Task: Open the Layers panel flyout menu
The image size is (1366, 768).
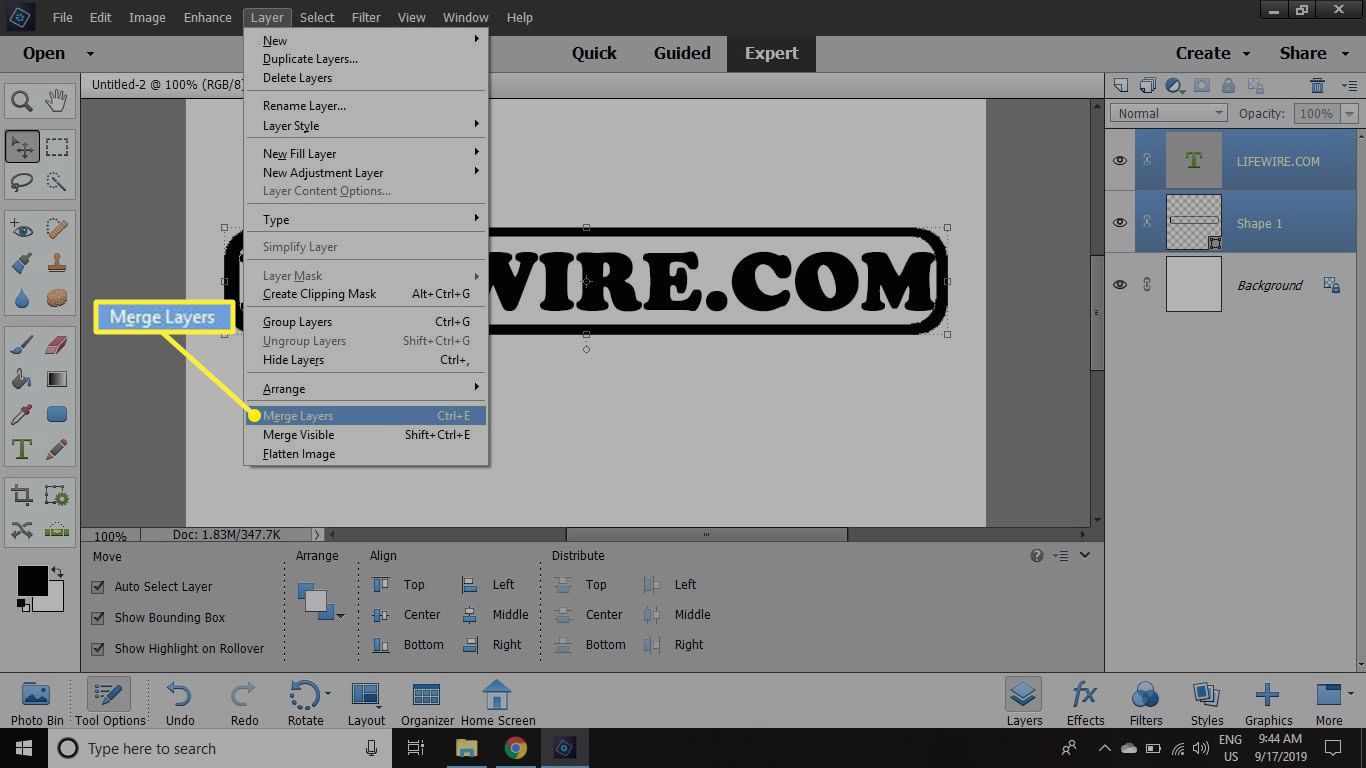Action: (x=1349, y=87)
